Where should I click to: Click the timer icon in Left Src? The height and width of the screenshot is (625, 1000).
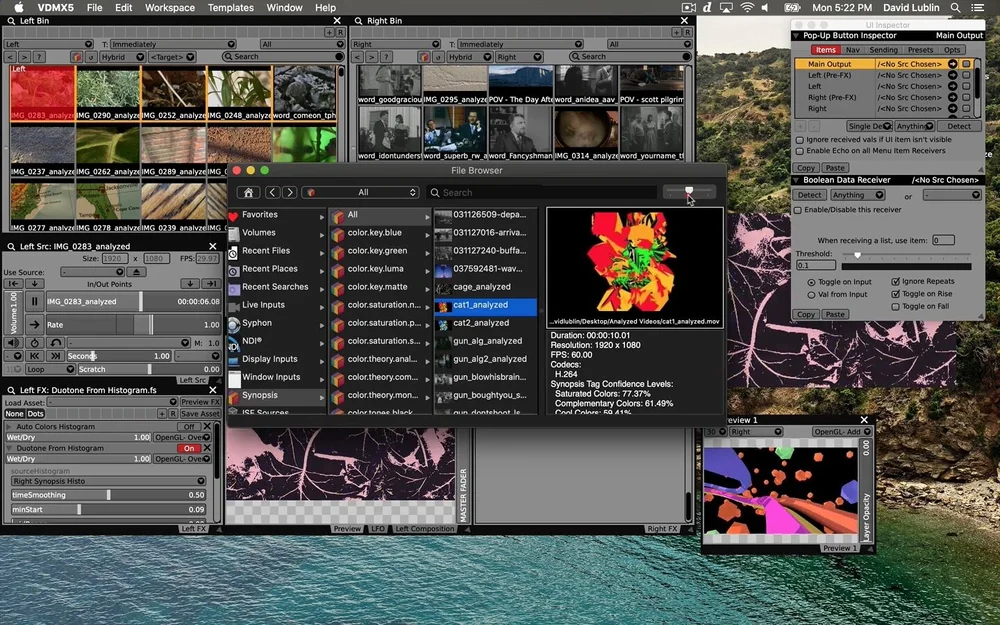[x=34, y=342]
